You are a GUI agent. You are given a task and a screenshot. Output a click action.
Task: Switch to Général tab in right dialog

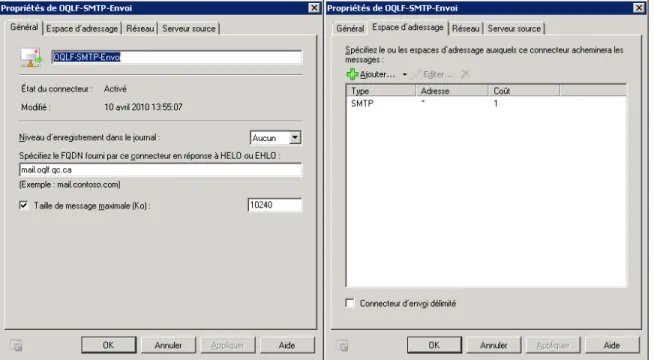pyautogui.click(x=350, y=28)
